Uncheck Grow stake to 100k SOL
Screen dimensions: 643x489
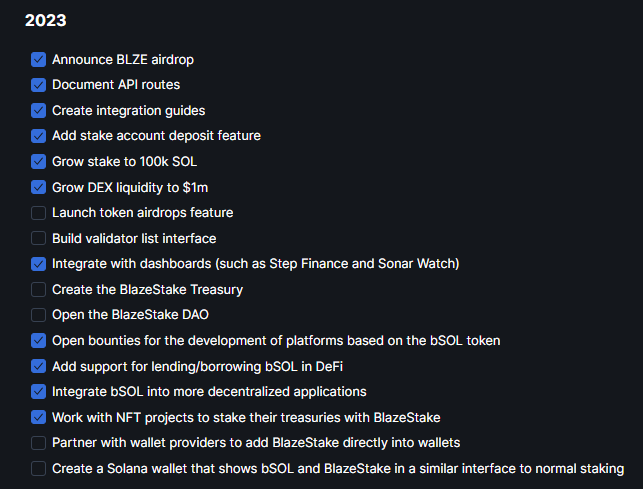coord(38,161)
